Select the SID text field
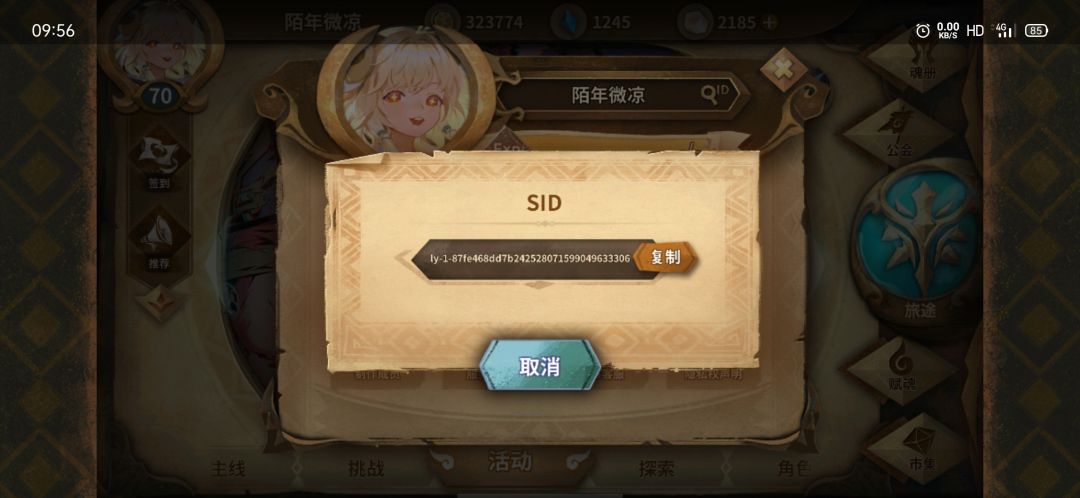Image resolution: width=1080 pixels, height=498 pixels. point(530,259)
